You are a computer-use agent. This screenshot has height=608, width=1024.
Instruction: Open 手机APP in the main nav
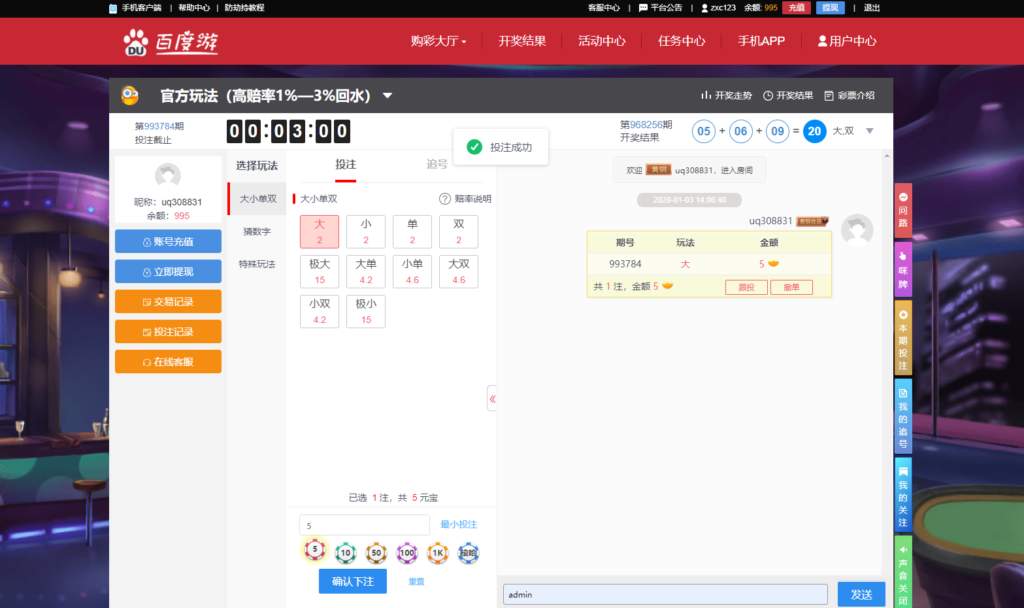761,41
